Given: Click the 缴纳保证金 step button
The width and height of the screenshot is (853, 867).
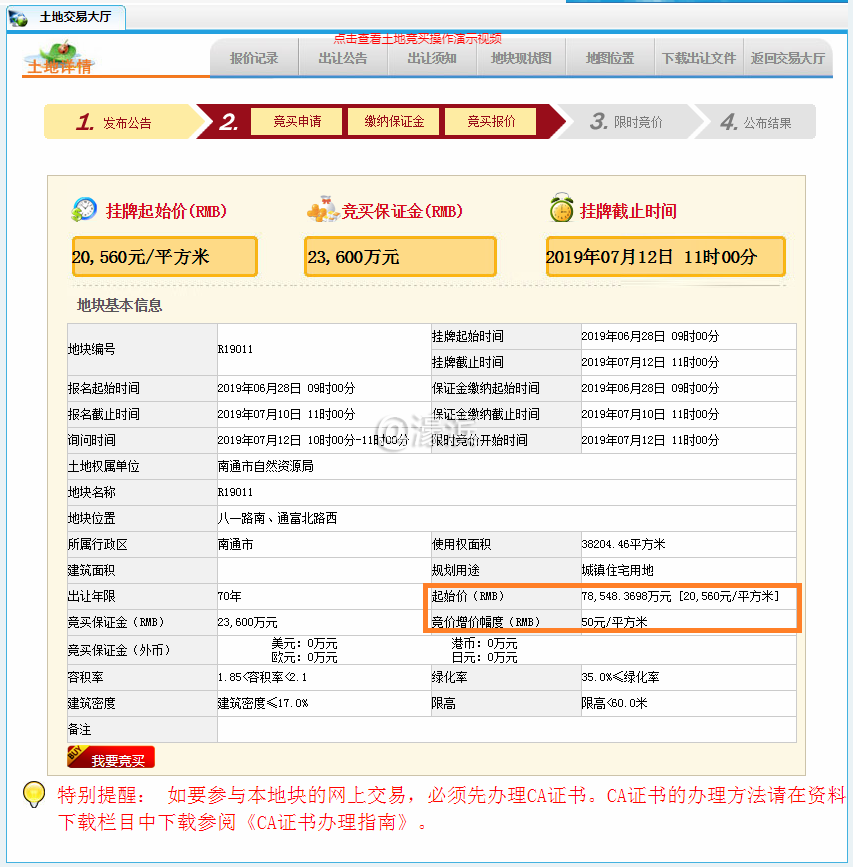Looking at the screenshot, I should point(394,122).
